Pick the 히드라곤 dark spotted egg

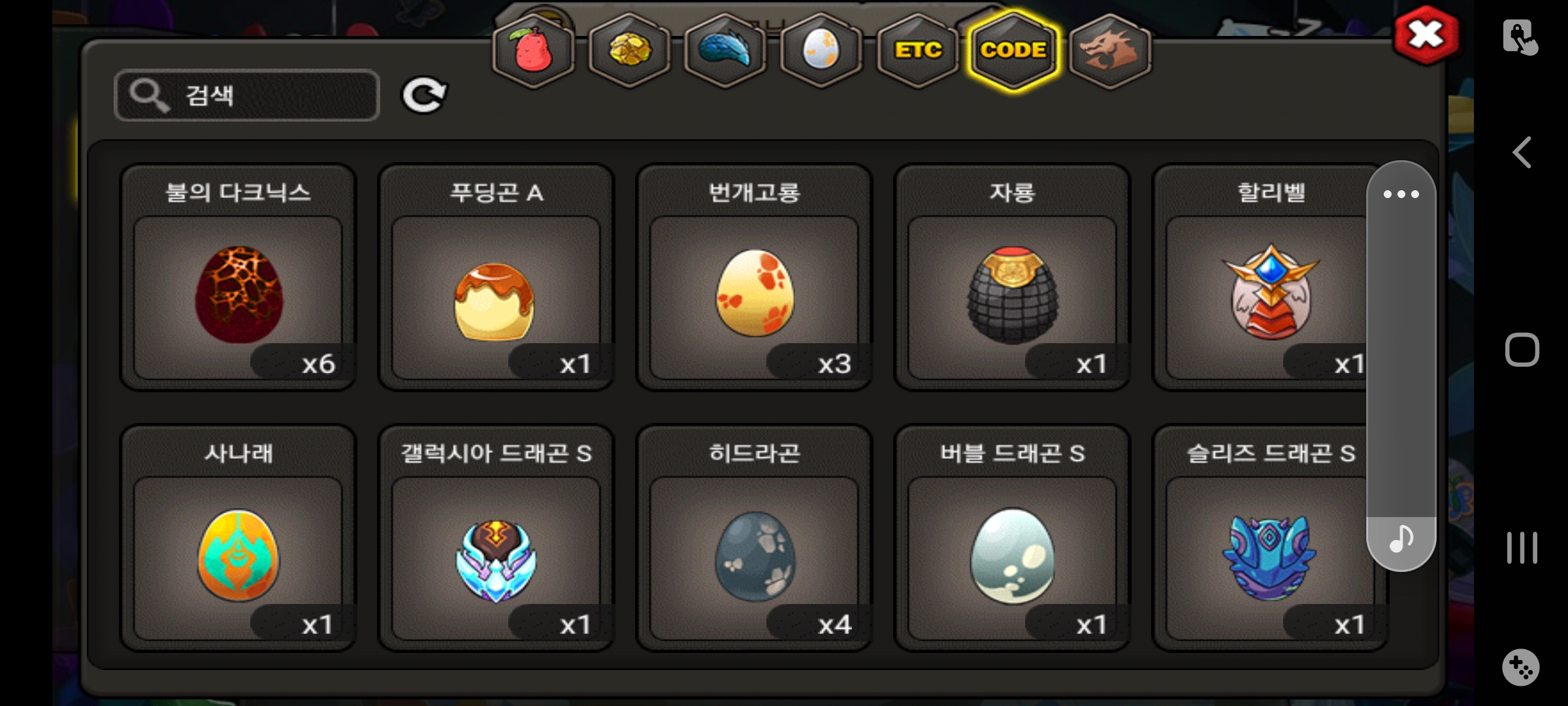(x=754, y=539)
